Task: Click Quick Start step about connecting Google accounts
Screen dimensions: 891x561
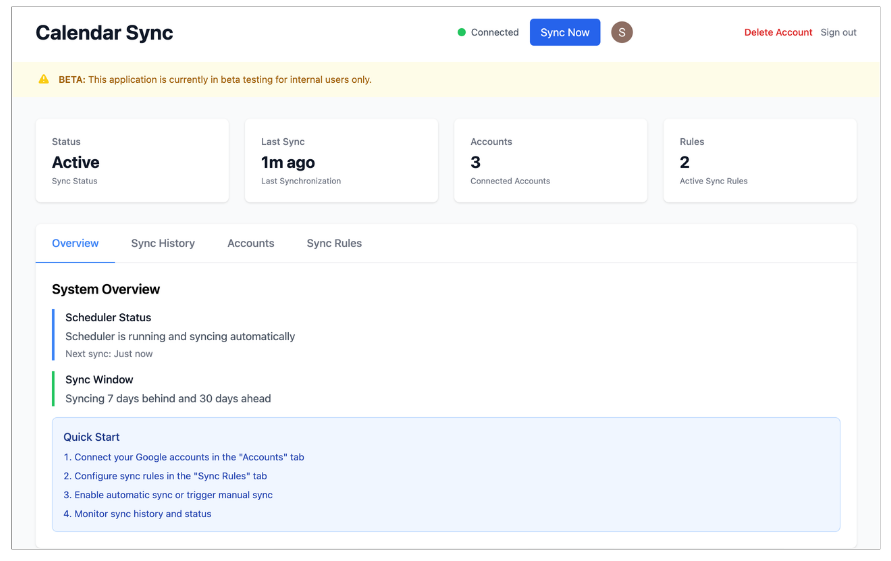Action: (x=184, y=457)
